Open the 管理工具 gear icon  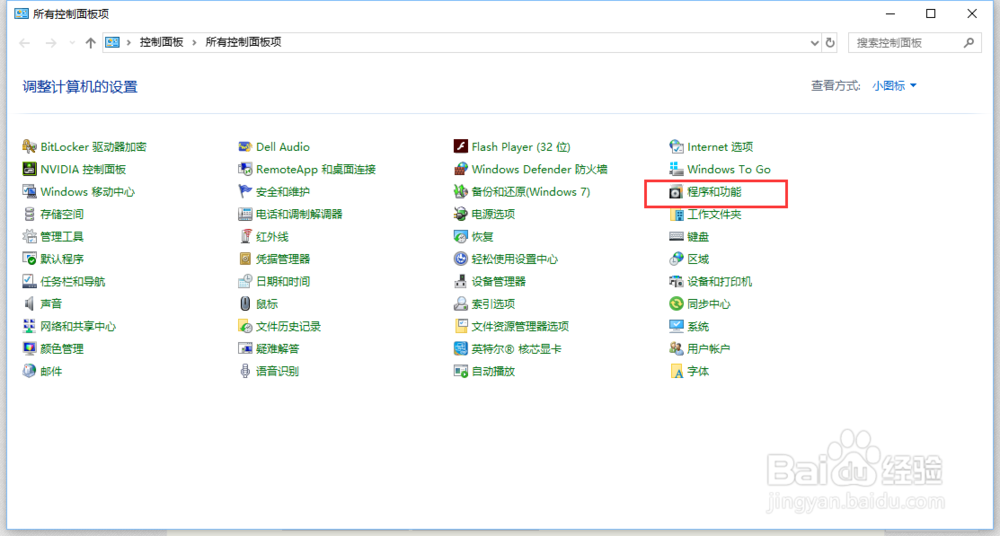coord(29,237)
